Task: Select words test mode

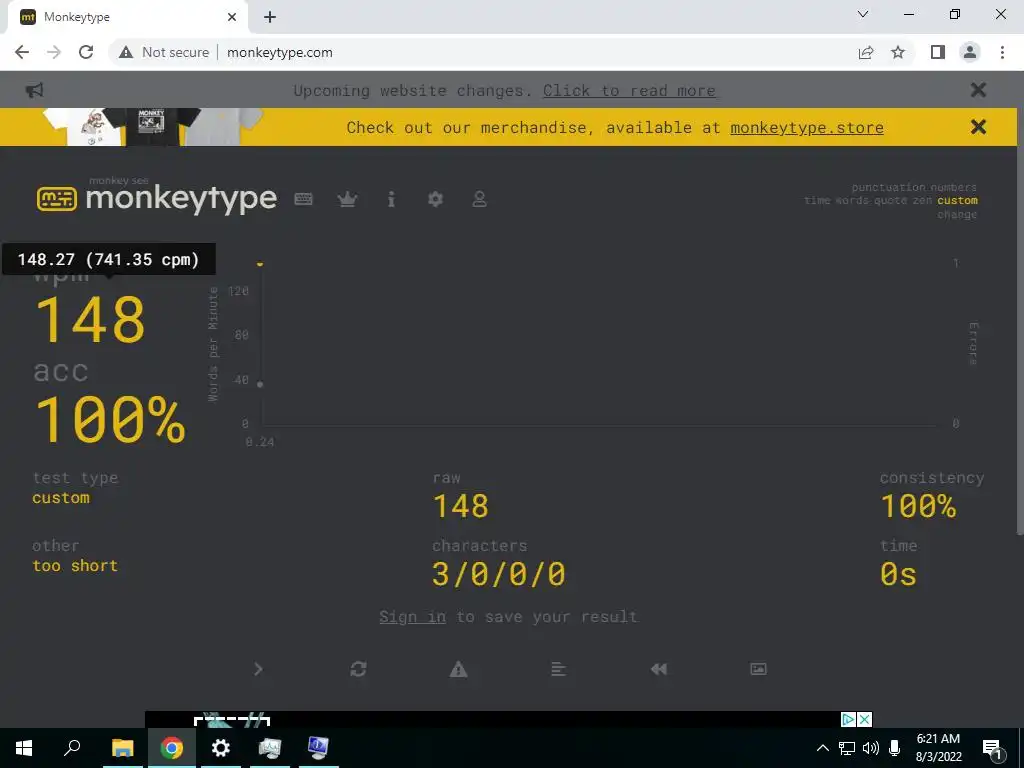Action: pyautogui.click(x=852, y=200)
